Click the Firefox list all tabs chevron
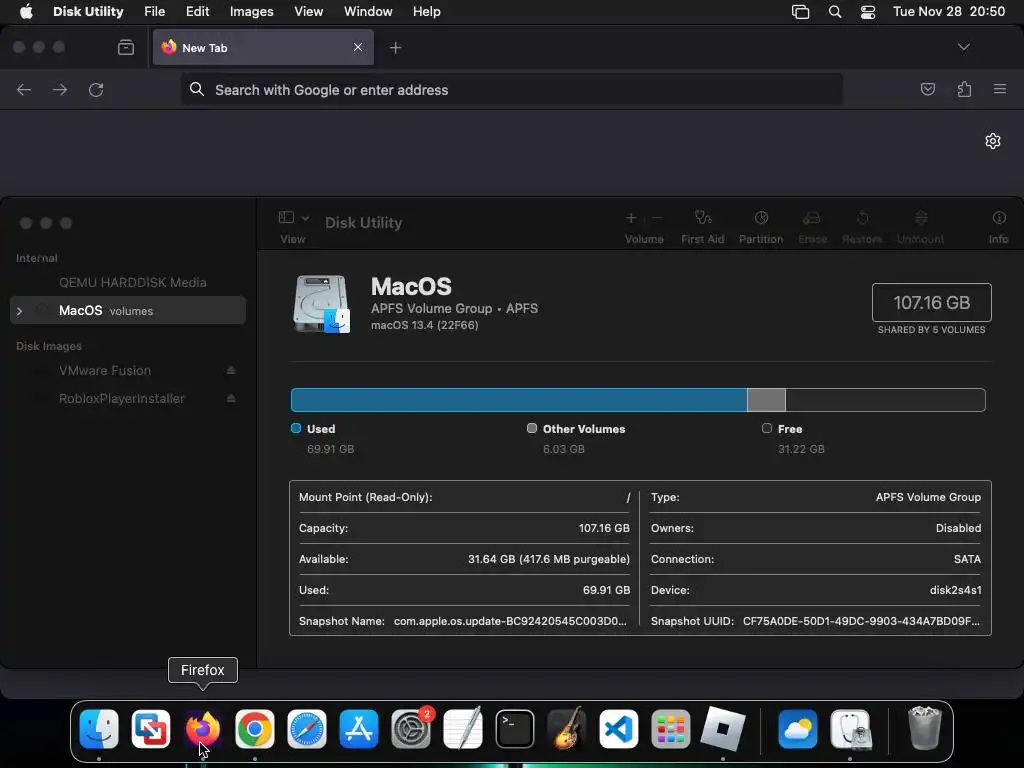Image resolution: width=1024 pixels, height=768 pixels. 964,47
